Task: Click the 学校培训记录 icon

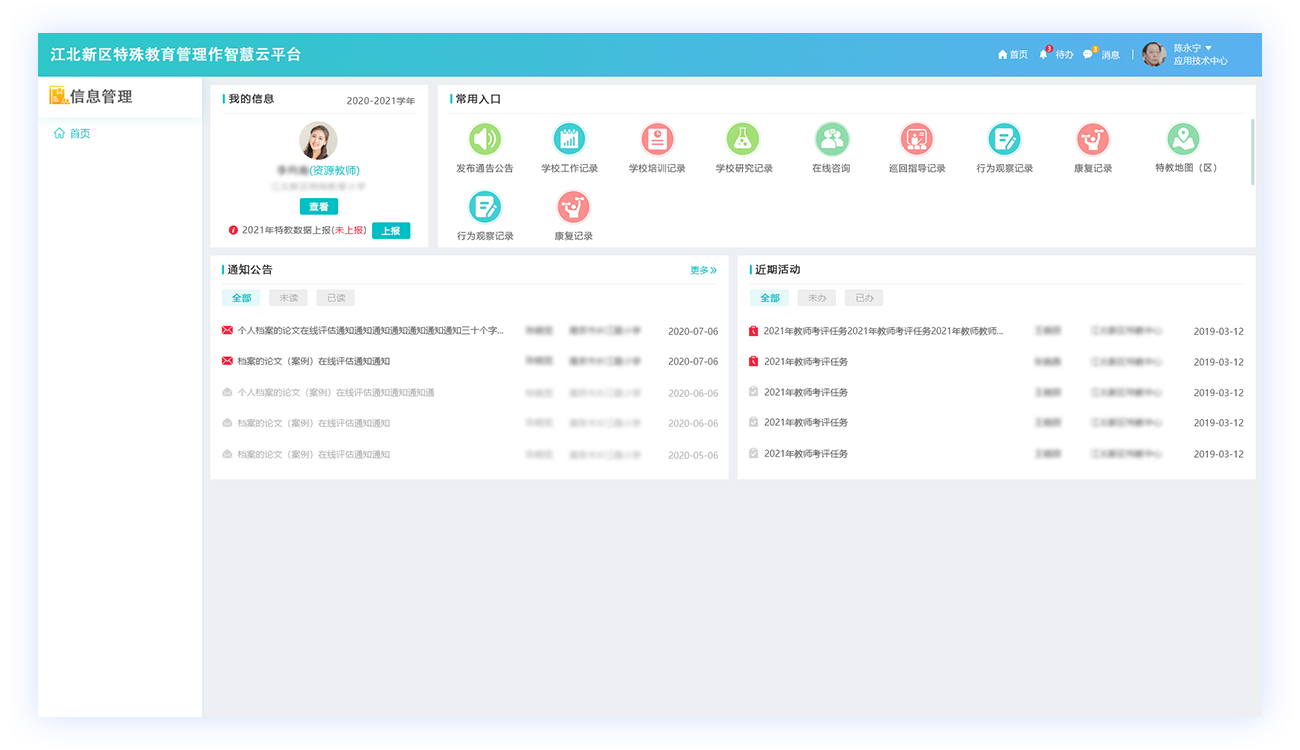Action: [x=657, y=139]
